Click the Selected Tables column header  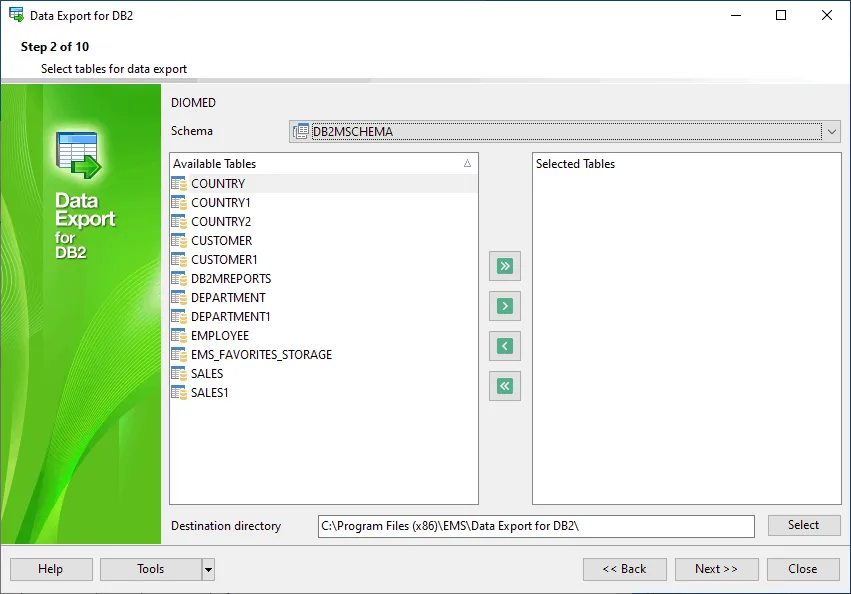pyautogui.click(x=687, y=163)
